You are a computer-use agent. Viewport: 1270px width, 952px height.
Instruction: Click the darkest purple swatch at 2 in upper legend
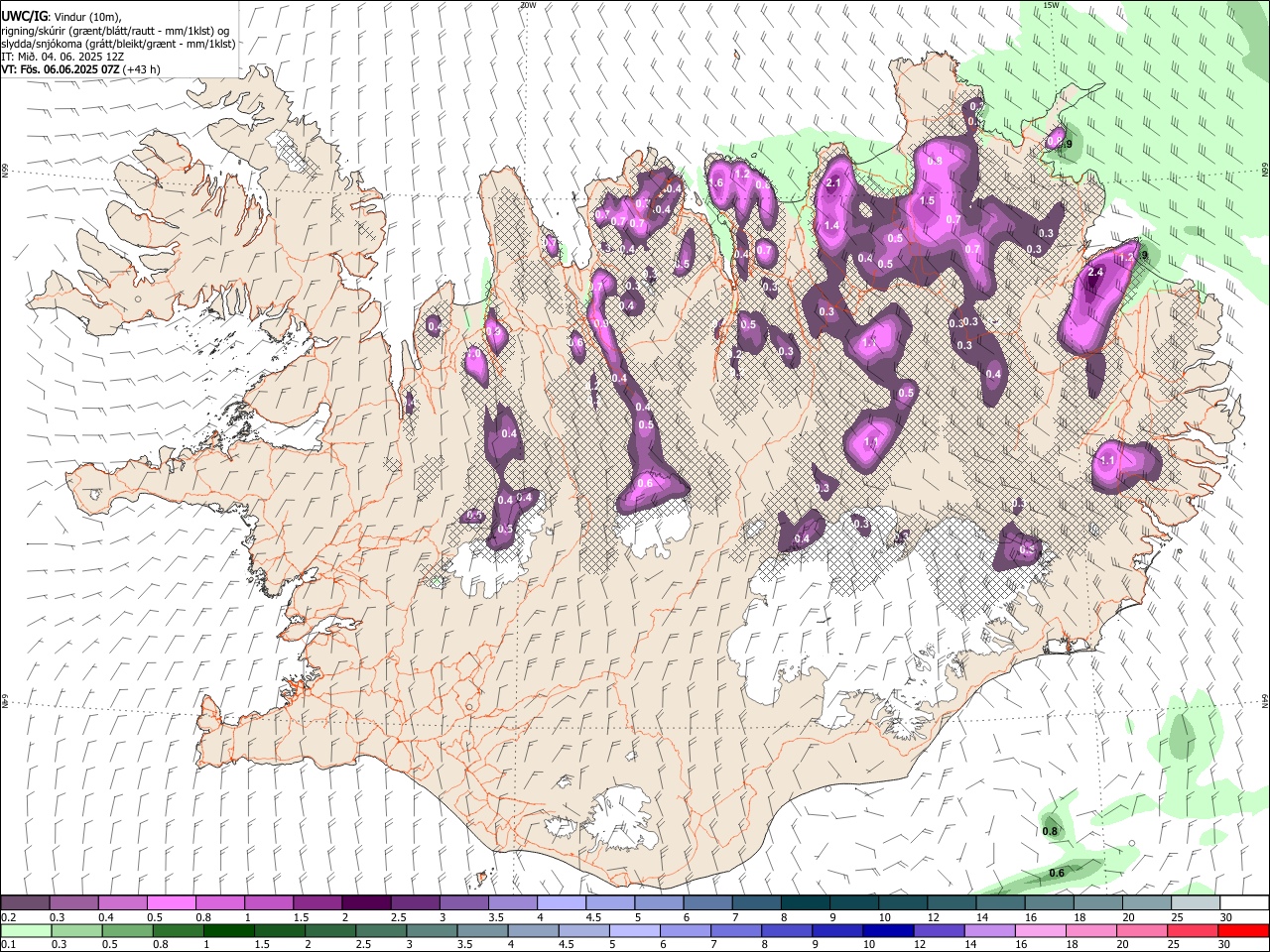pyautogui.click(x=366, y=903)
